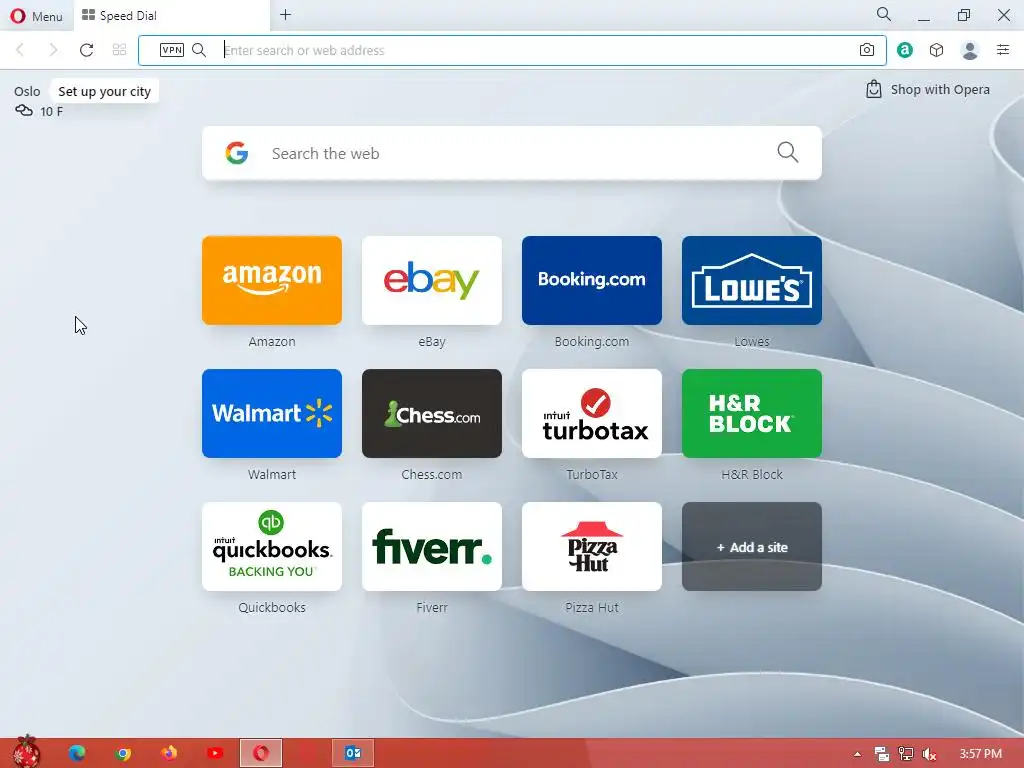Click the address bar search magnifier icon
Viewport: 1024px width, 768px height.
coord(199,50)
